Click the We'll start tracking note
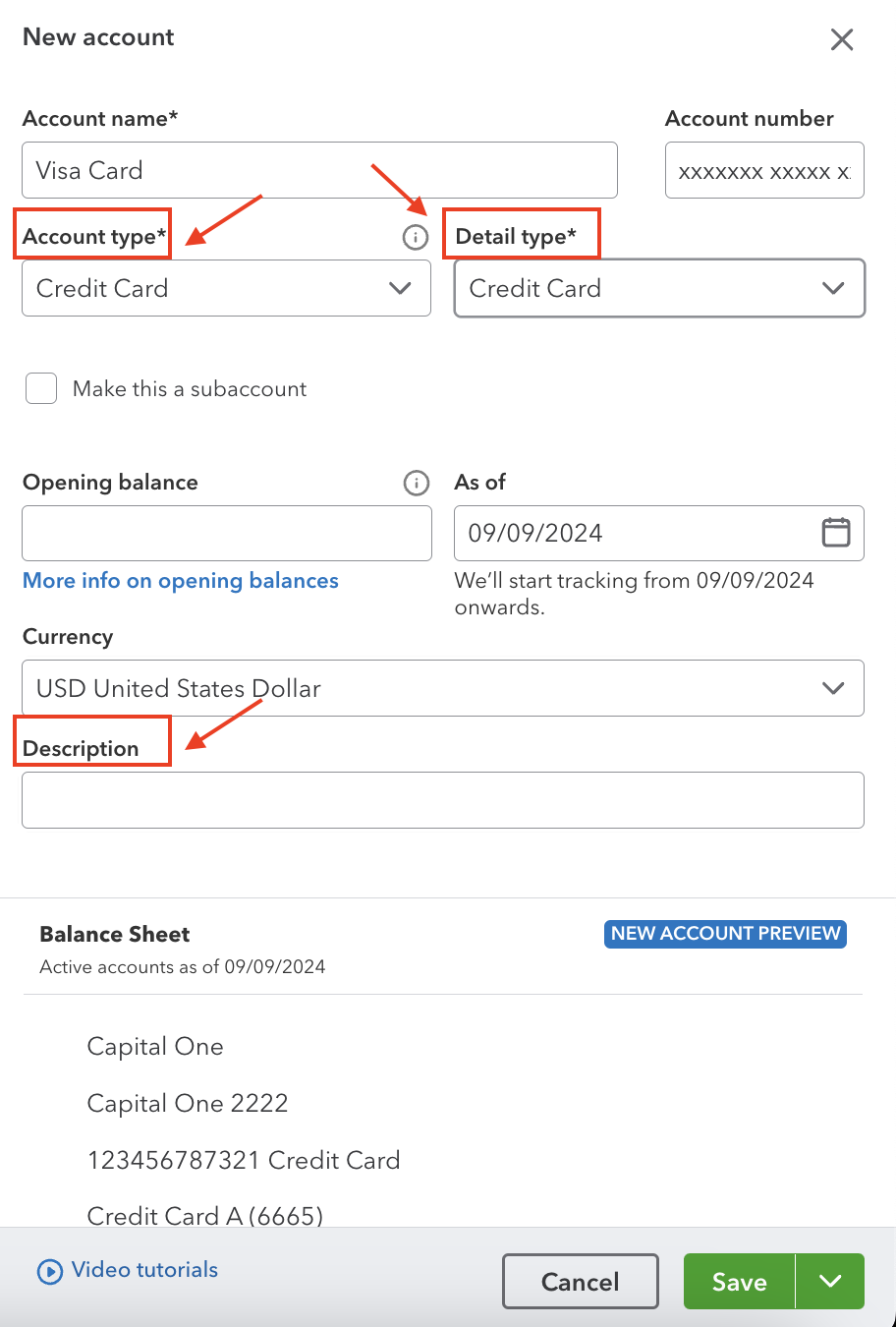The width and height of the screenshot is (896, 1327). click(634, 594)
